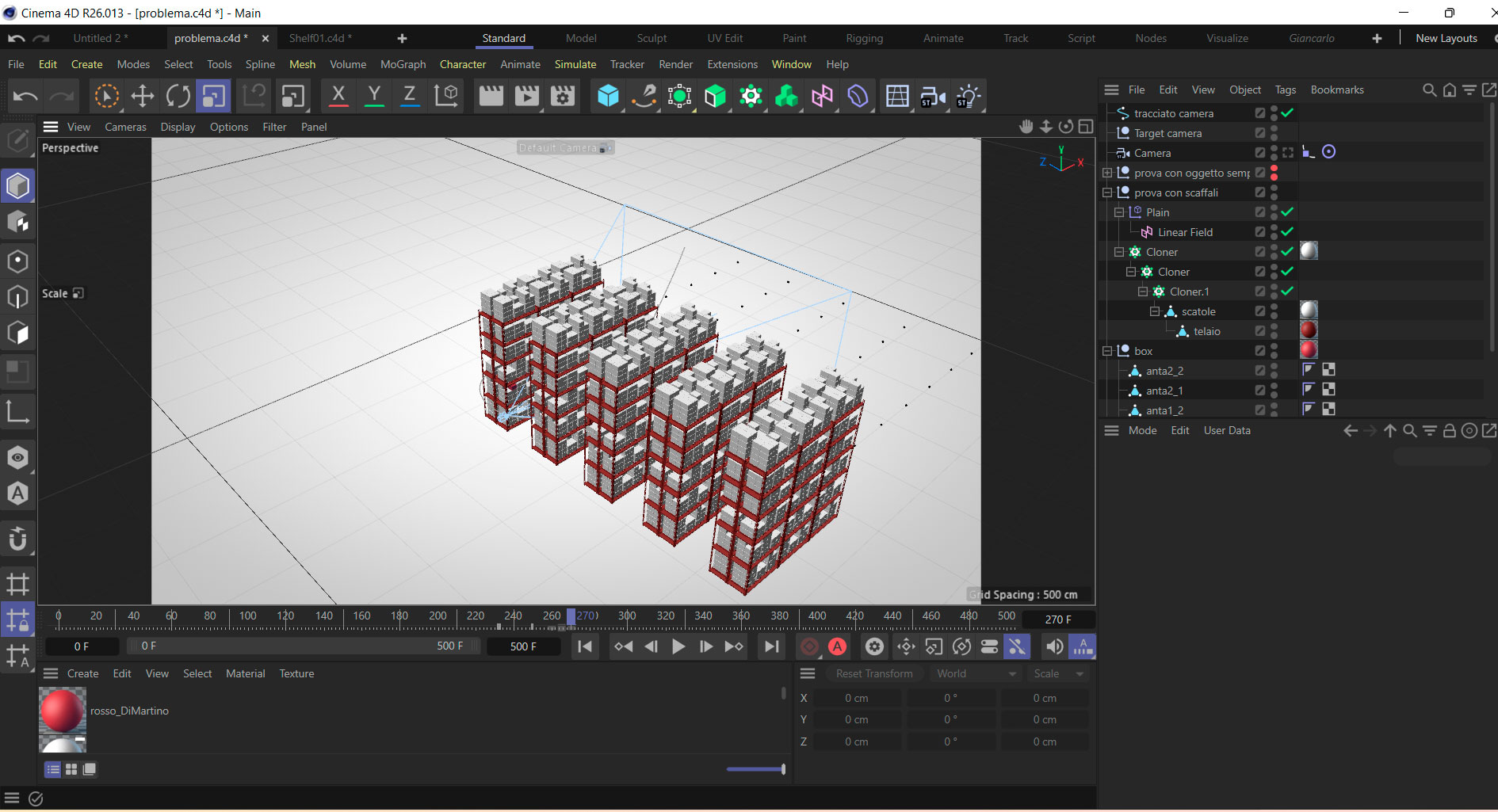
Task: Open the World coordinate dropdown
Action: 976,673
